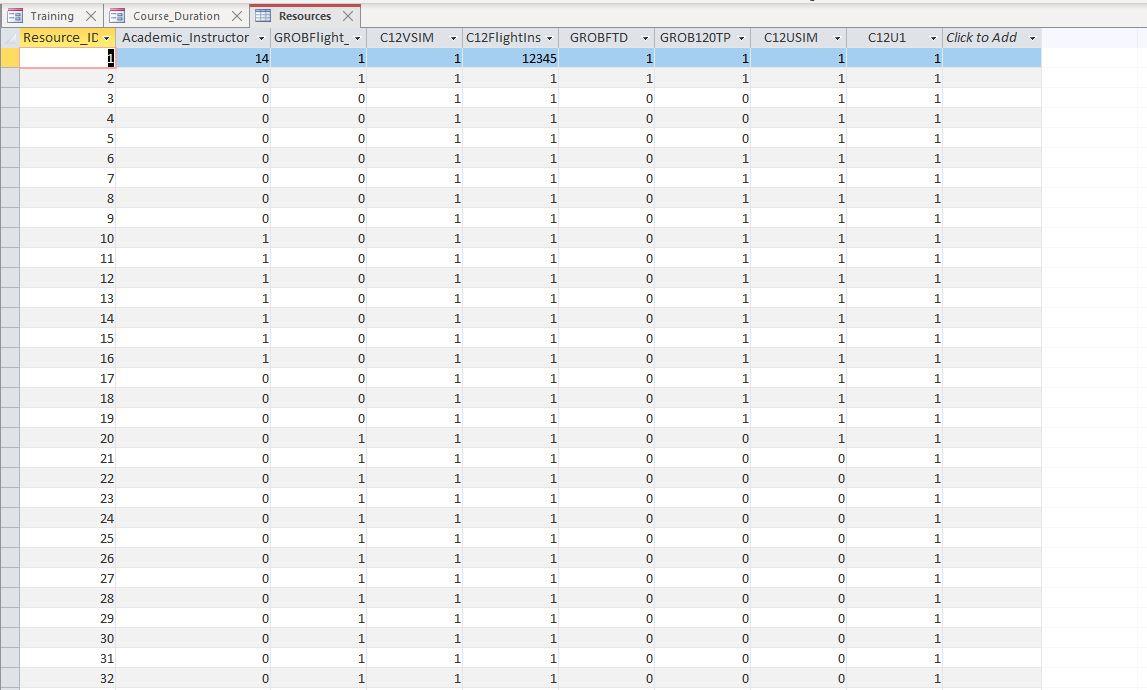Click the record selector for row 10
Image resolution: width=1147 pixels, height=690 pixels.
click(9, 238)
